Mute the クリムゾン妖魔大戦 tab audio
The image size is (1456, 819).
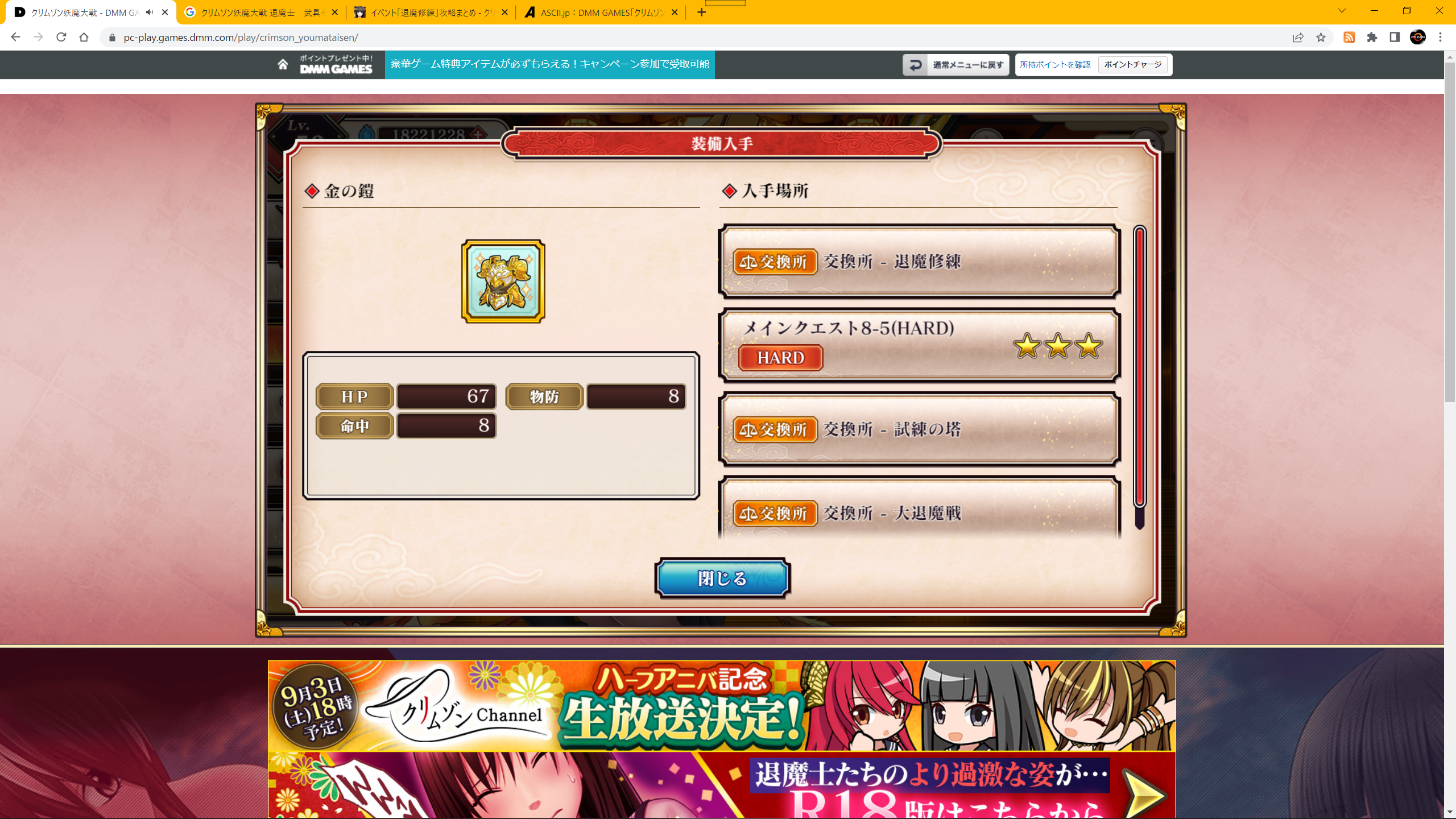(x=150, y=12)
